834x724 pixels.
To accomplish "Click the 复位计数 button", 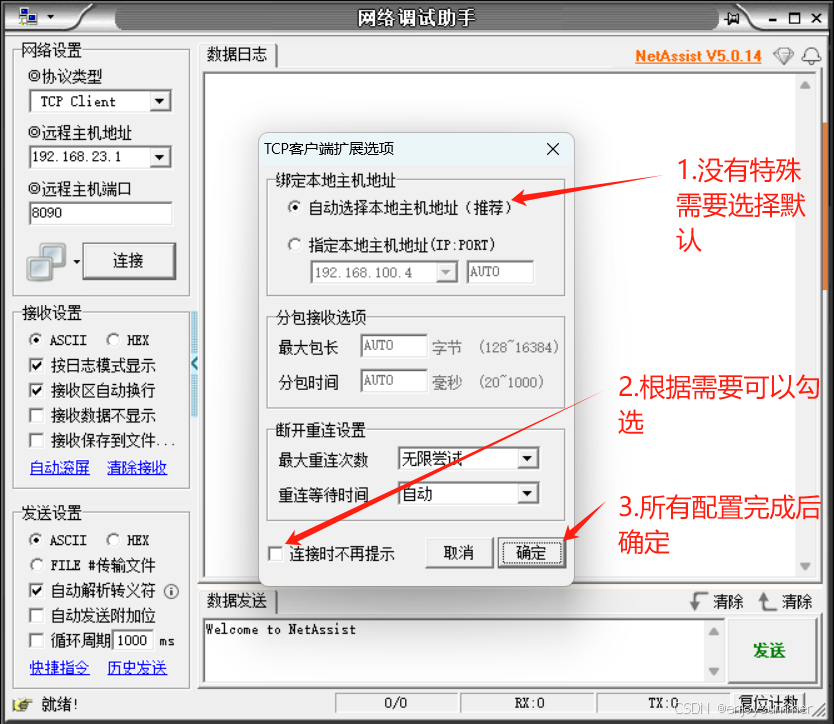I will (x=770, y=703).
